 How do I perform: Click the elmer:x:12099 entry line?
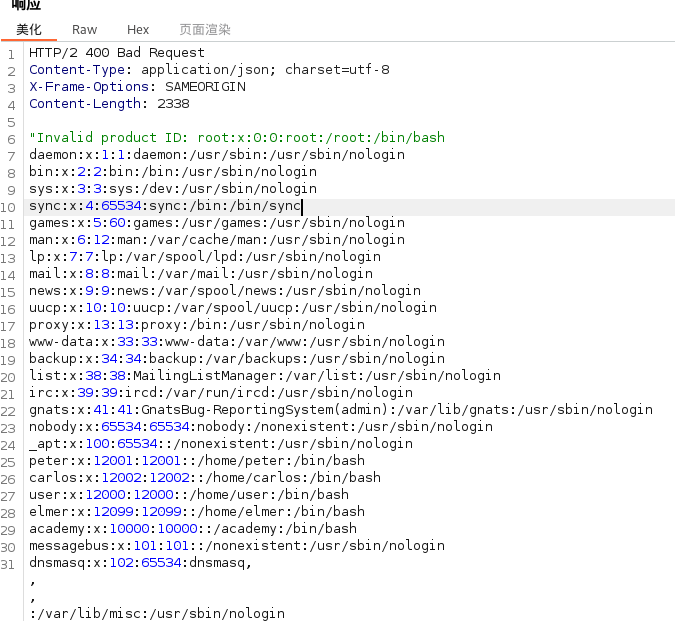[x=197, y=512]
